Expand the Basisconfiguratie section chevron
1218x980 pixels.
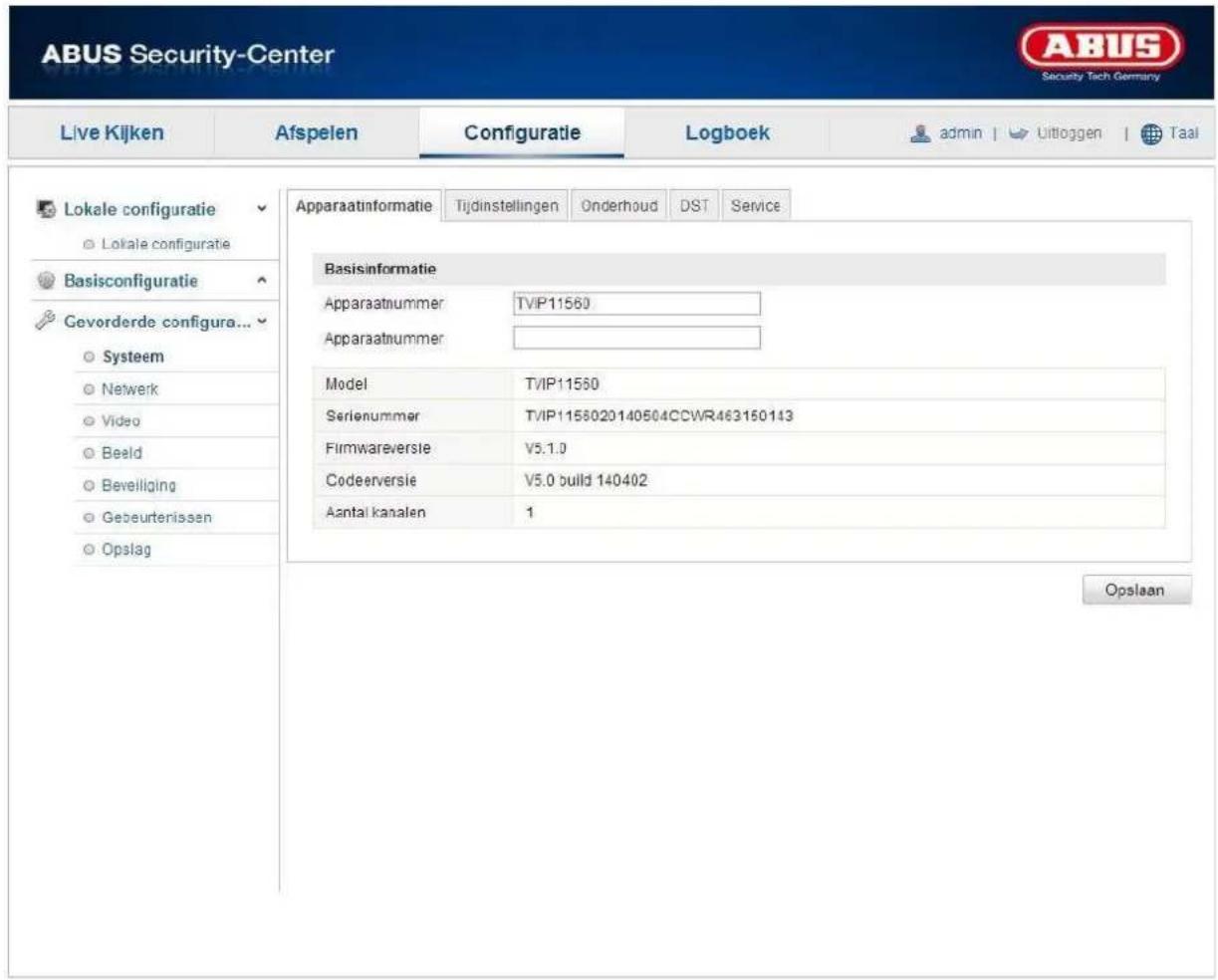pos(262,282)
